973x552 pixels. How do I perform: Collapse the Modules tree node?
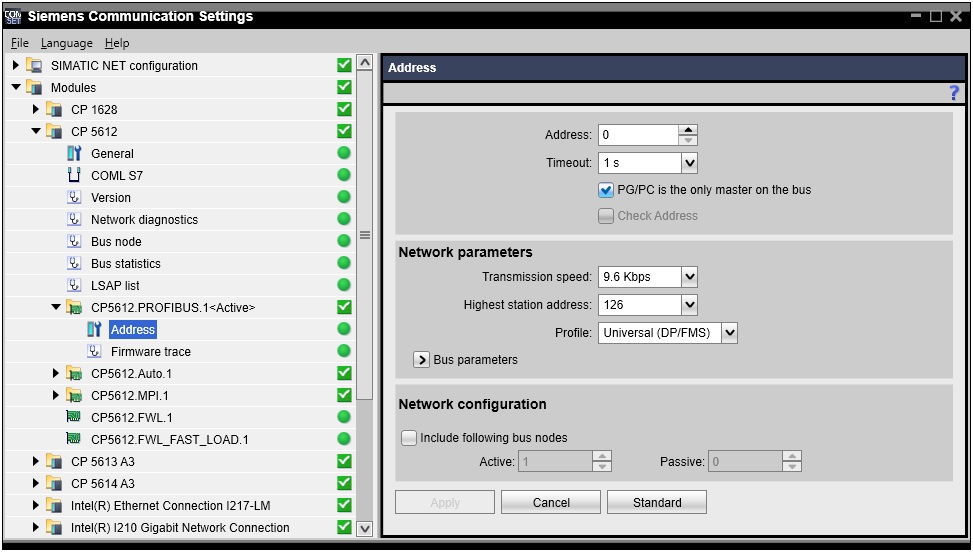(x=16, y=87)
